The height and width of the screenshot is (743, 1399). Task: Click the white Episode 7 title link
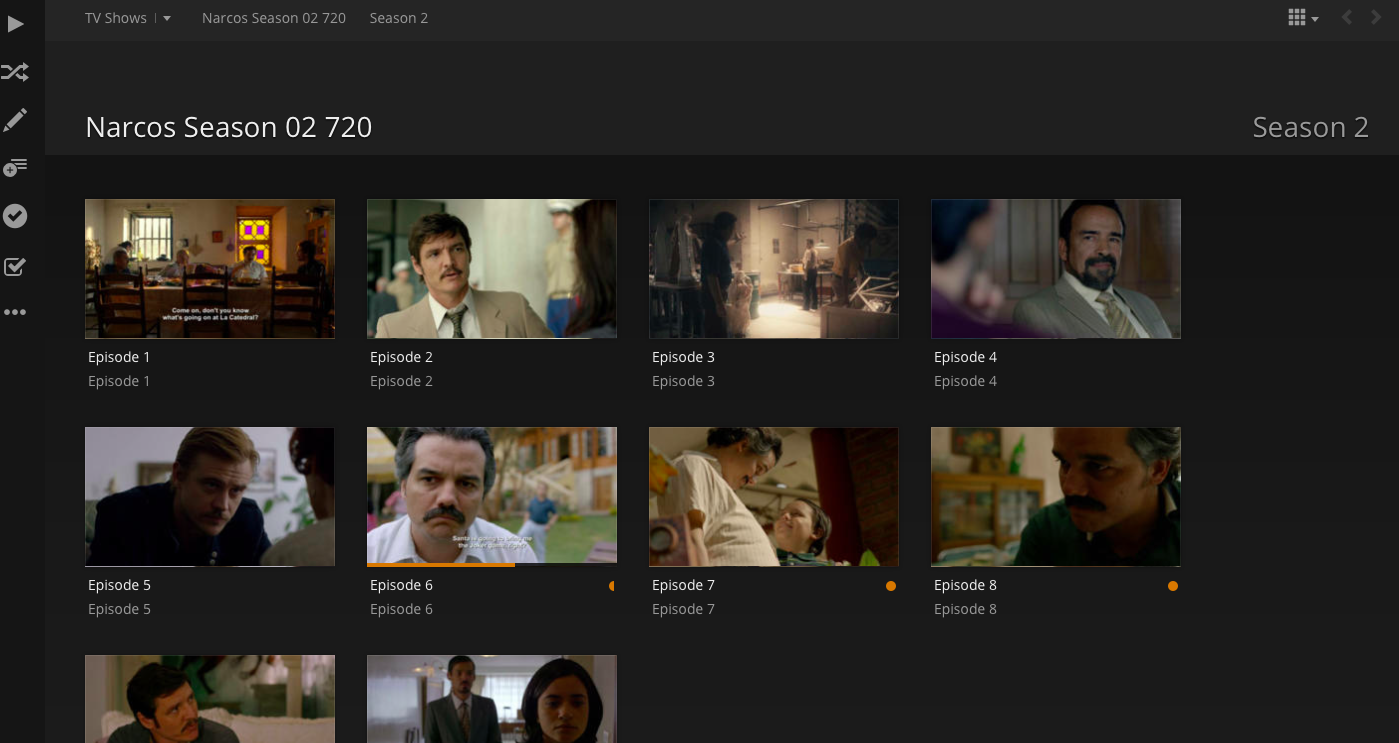683,585
